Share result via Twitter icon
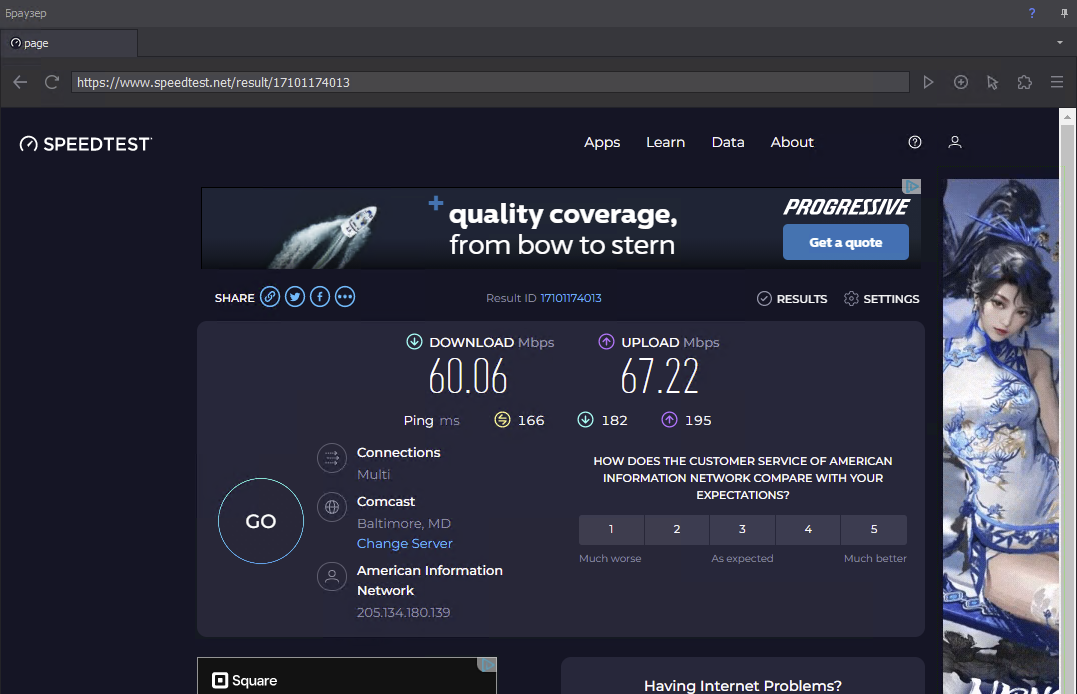Screen dimensions: 1077x694 click(x=295, y=297)
